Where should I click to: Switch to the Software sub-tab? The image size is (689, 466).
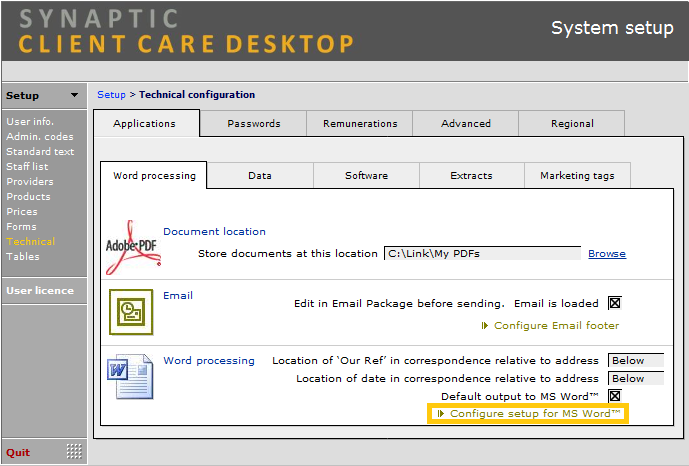point(366,175)
